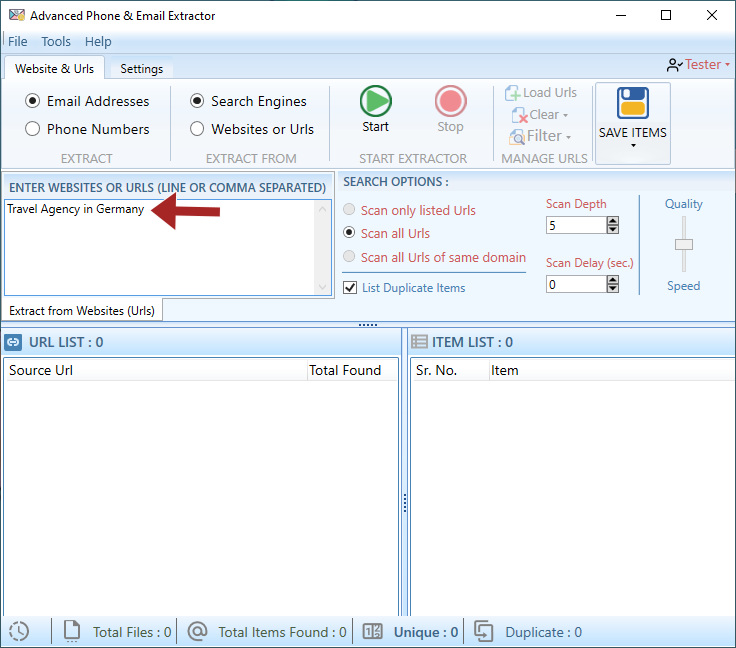Click the Unique counter icon

[x=373, y=632]
